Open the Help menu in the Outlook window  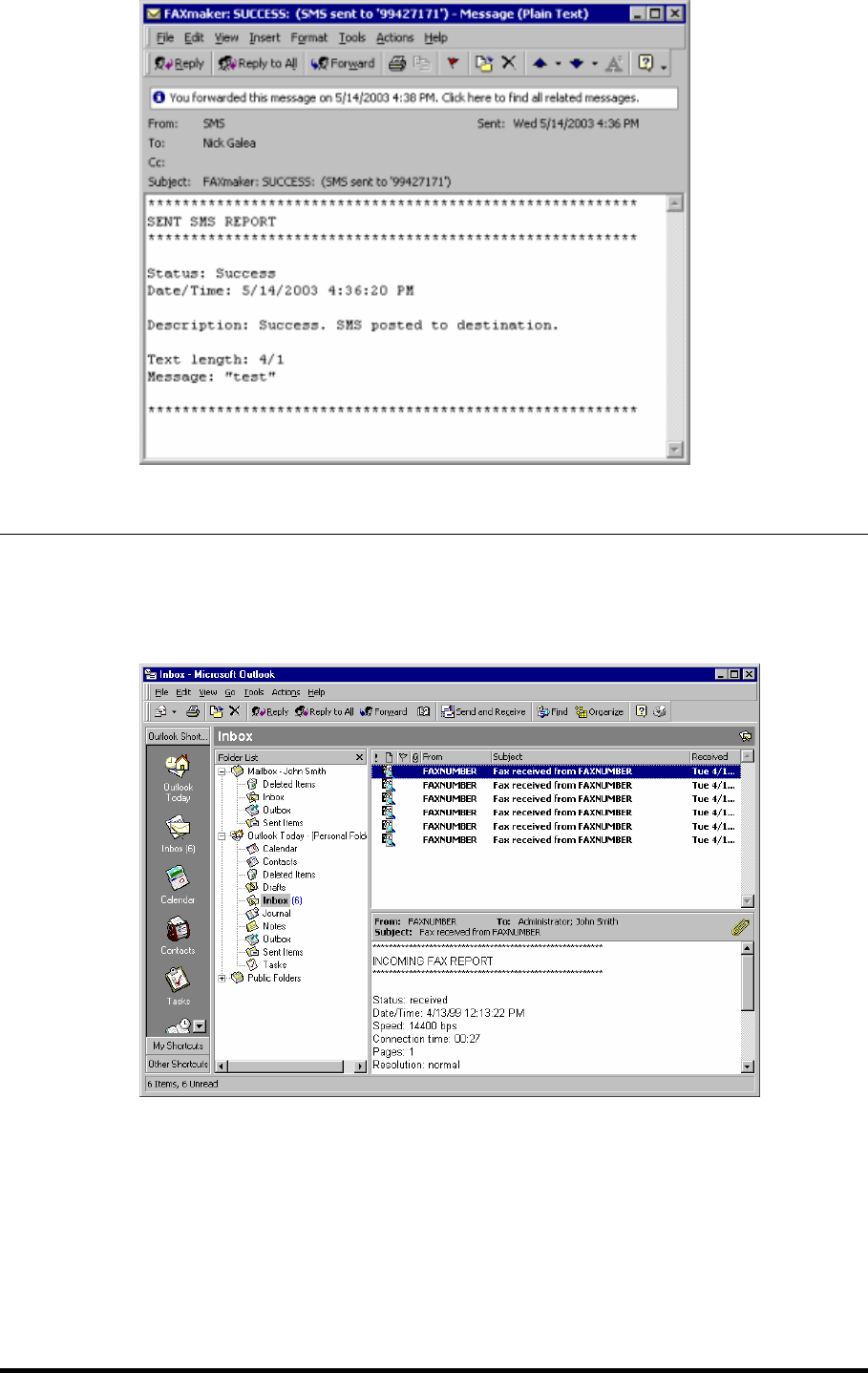[316, 692]
